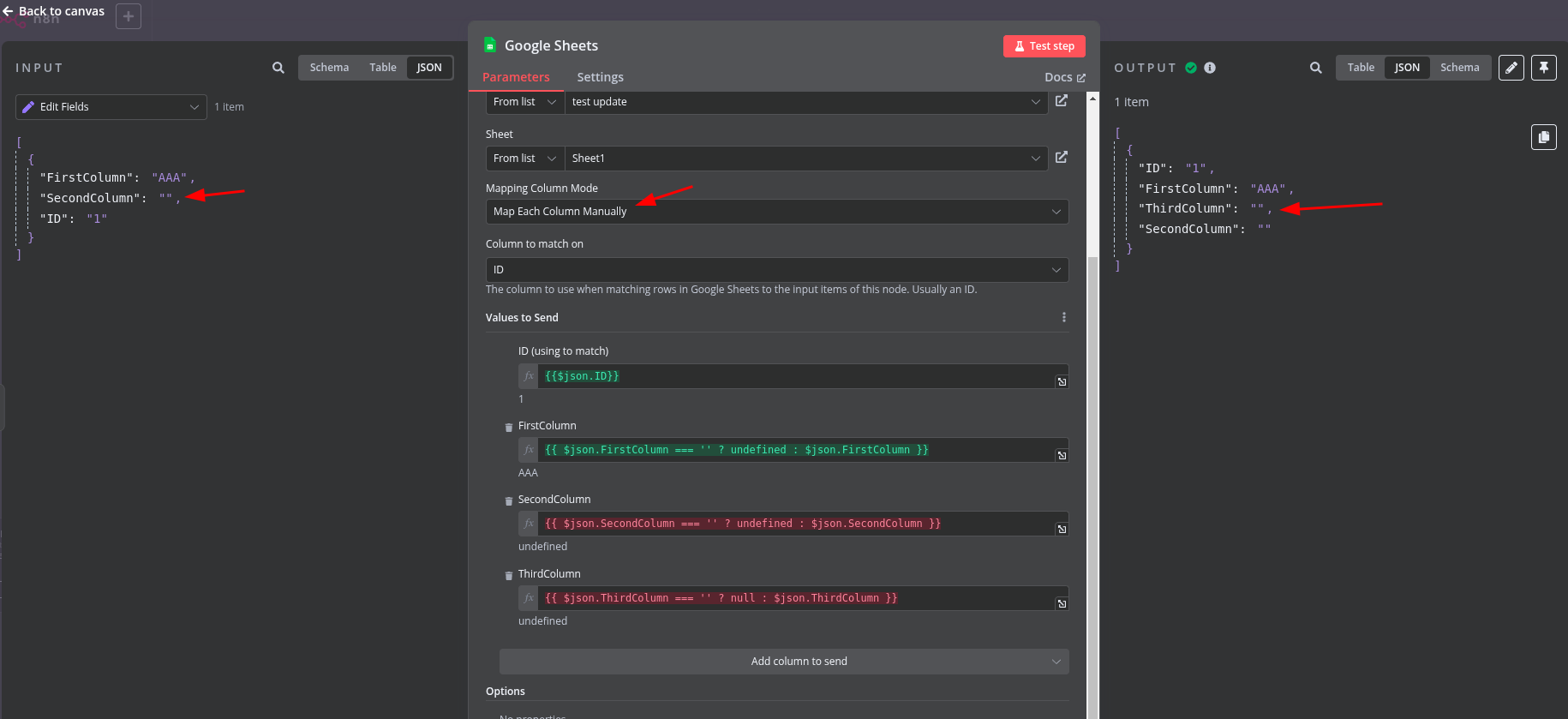Viewport: 1568px width, 719px height.
Task: Show input as Schema view
Action: click(x=329, y=68)
